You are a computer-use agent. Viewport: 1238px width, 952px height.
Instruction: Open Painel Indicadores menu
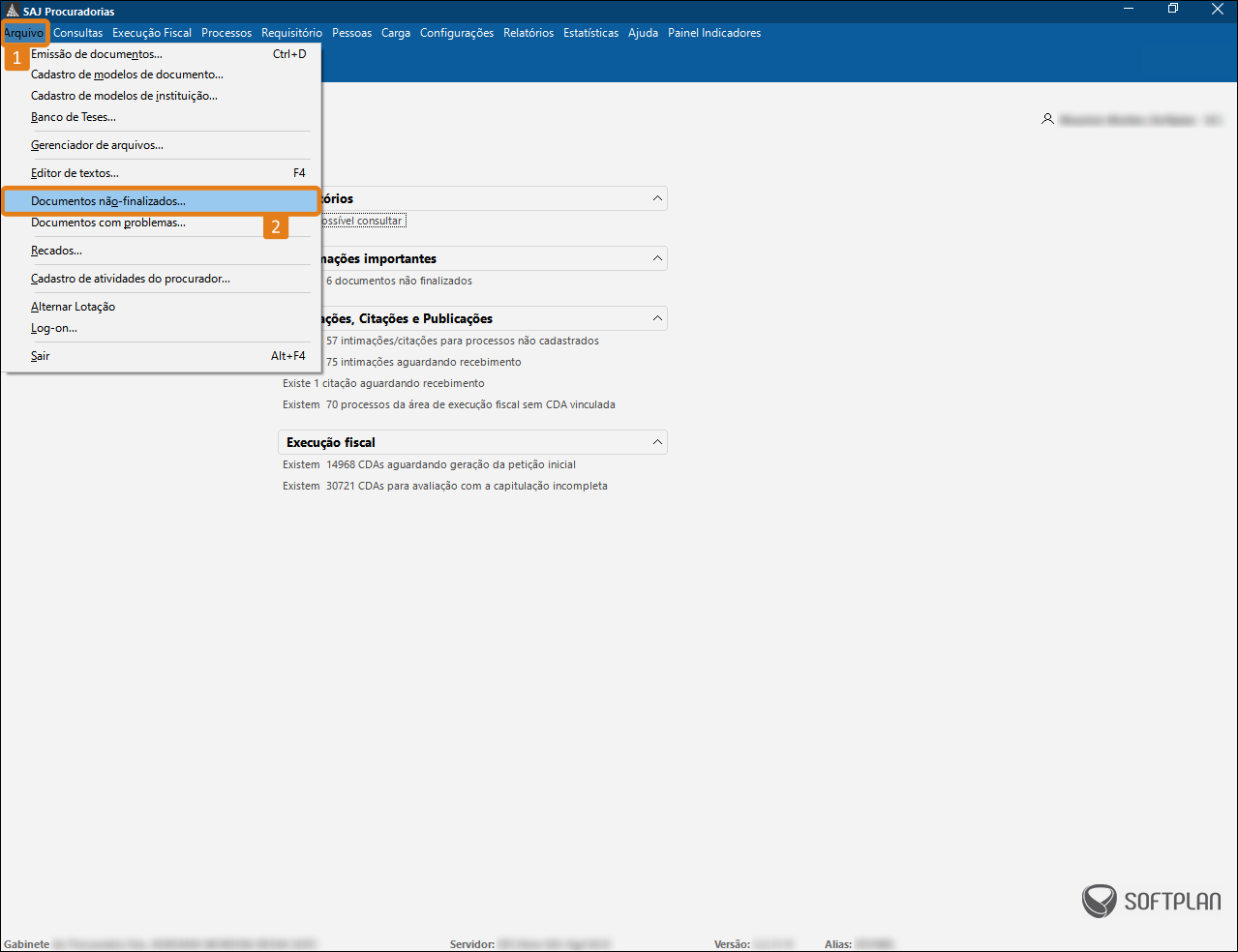click(x=714, y=33)
